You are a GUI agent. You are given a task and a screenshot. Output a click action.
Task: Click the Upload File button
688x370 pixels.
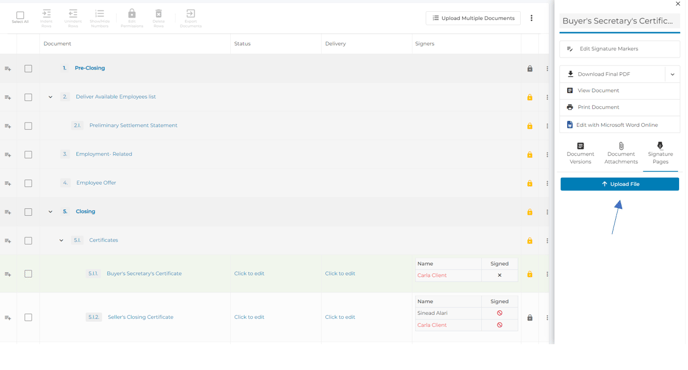(620, 184)
